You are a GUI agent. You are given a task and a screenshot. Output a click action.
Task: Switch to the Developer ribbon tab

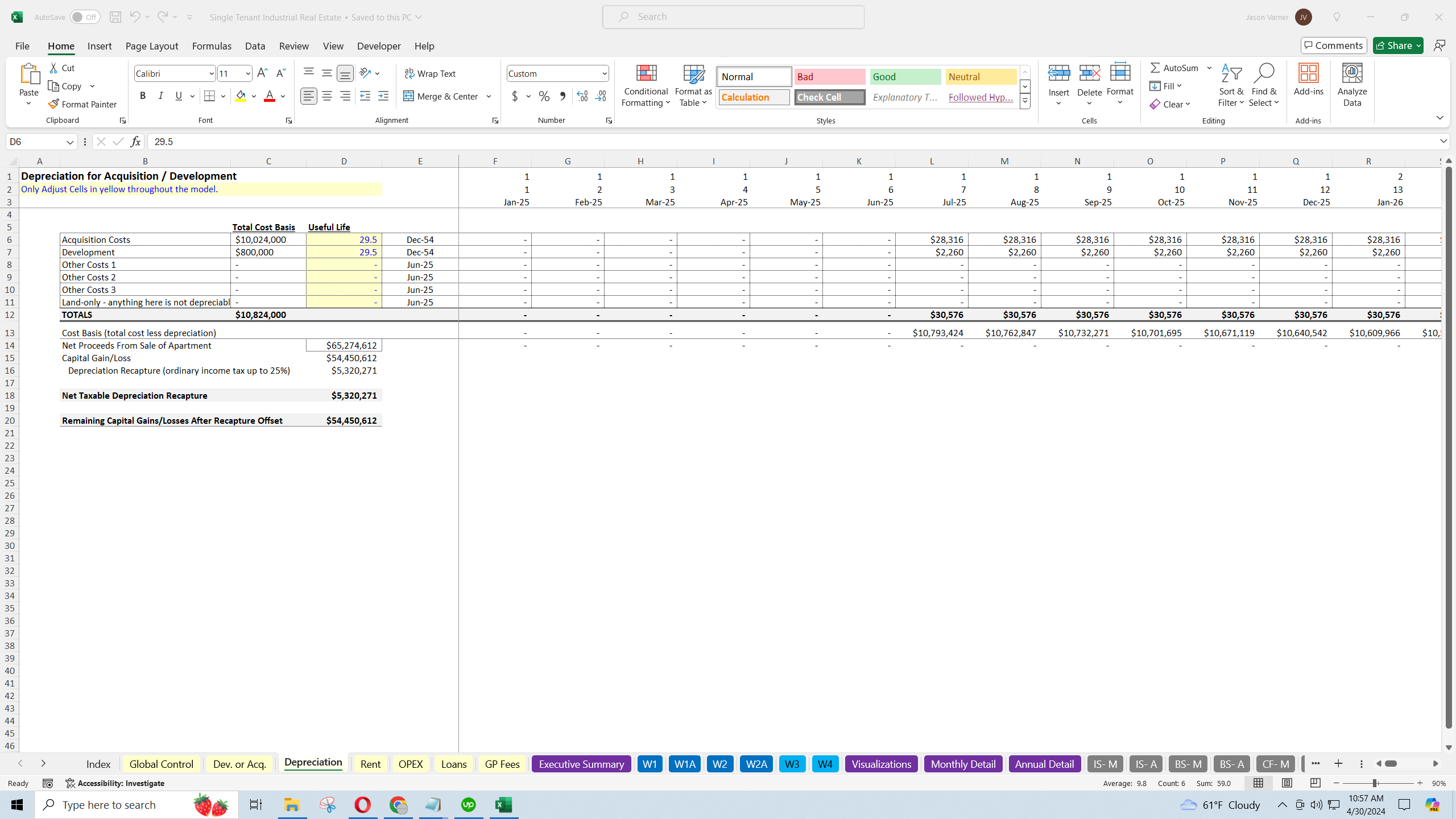(379, 46)
